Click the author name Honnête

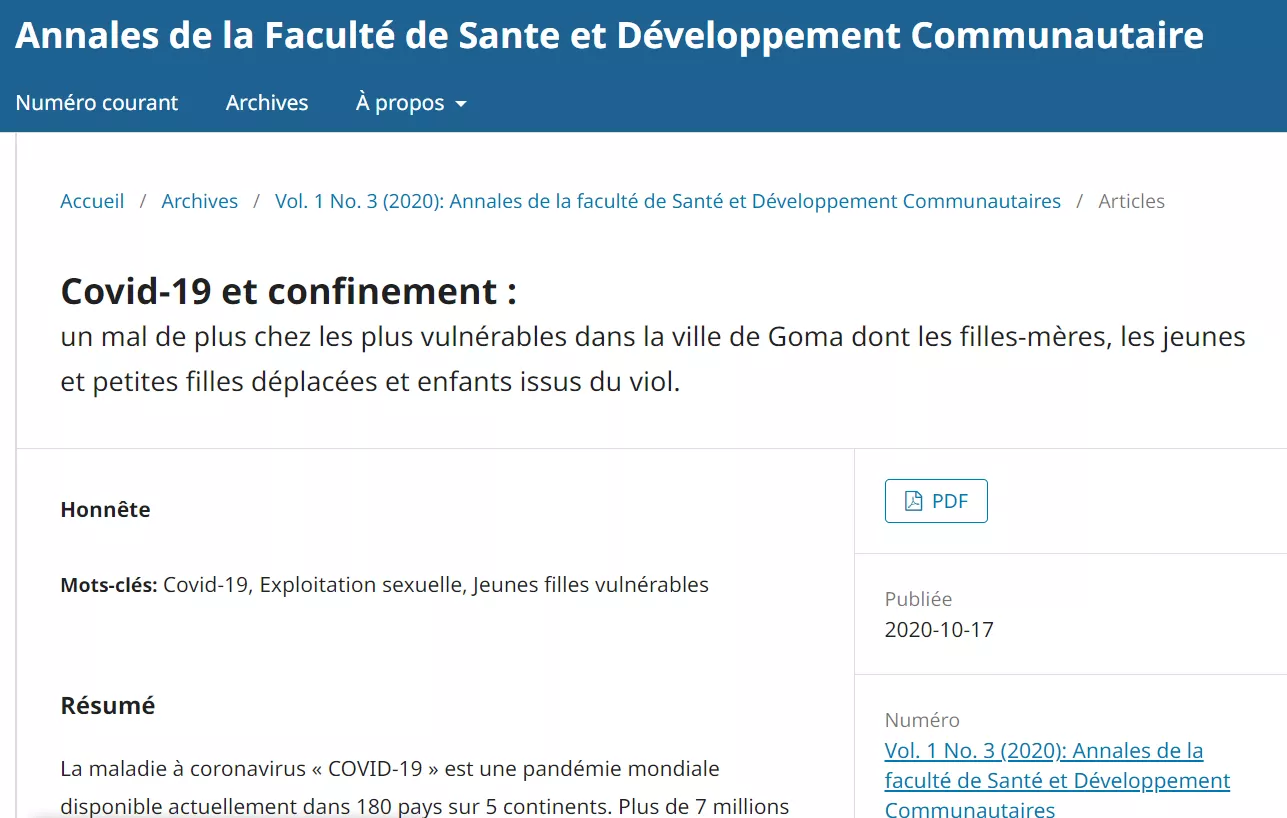pos(105,509)
